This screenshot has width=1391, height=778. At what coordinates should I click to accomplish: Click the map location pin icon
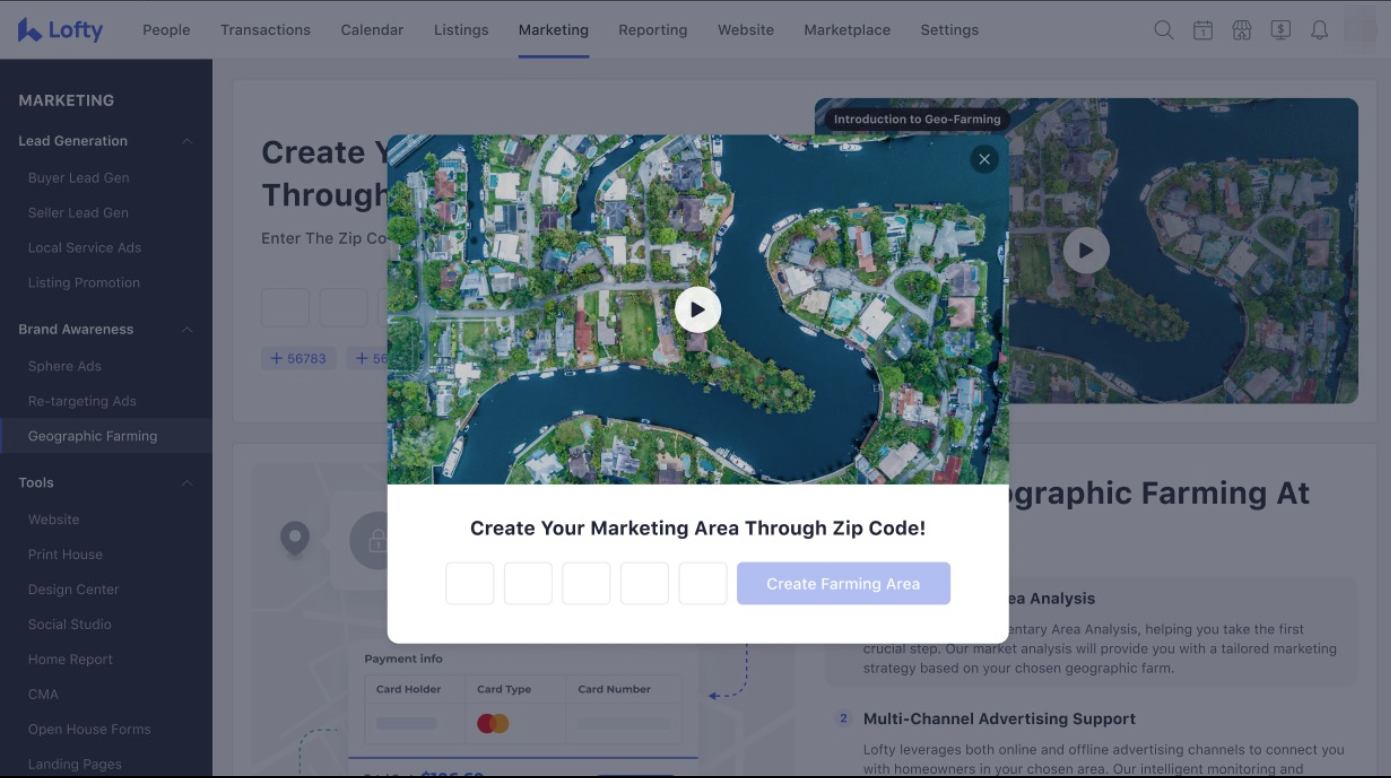pos(294,538)
